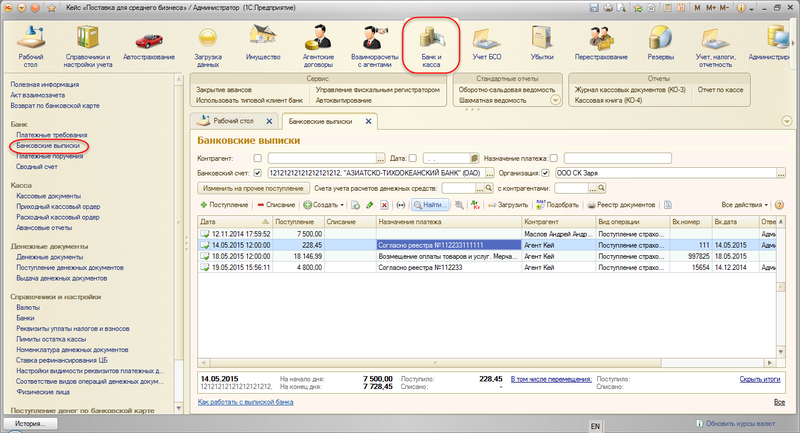Screen dimensions: 800x433
Task: Open the Как работать с выпиской банка link
Action: [x=245, y=402]
